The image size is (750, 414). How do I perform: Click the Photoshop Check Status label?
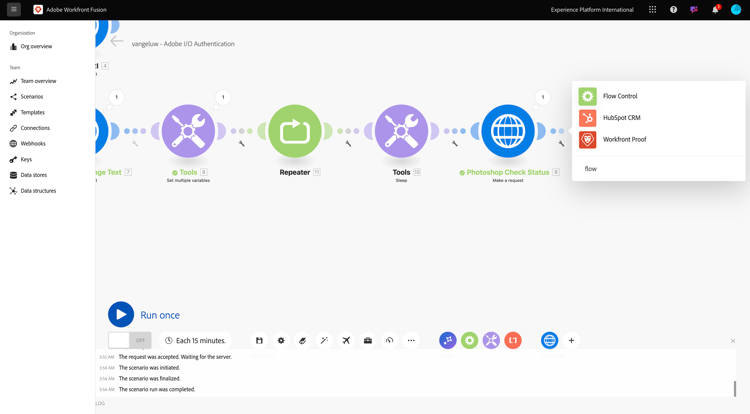tap(507, 172)
